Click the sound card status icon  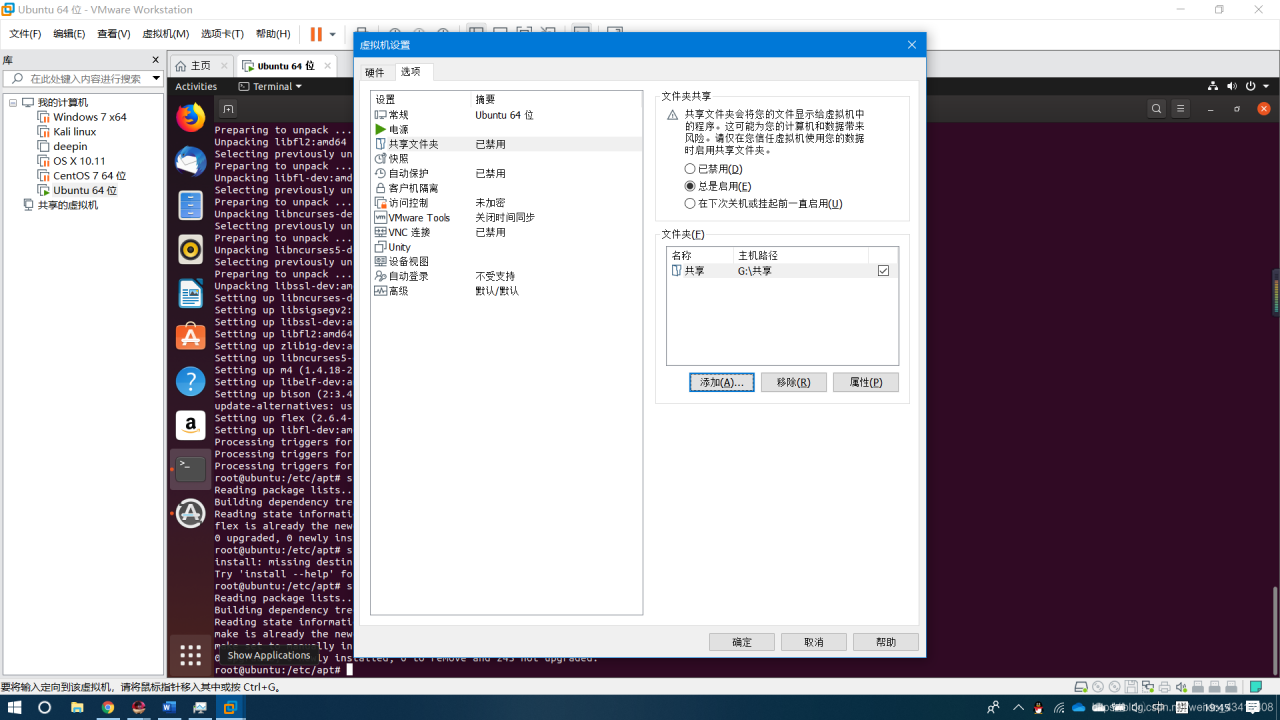point(1181,687)
